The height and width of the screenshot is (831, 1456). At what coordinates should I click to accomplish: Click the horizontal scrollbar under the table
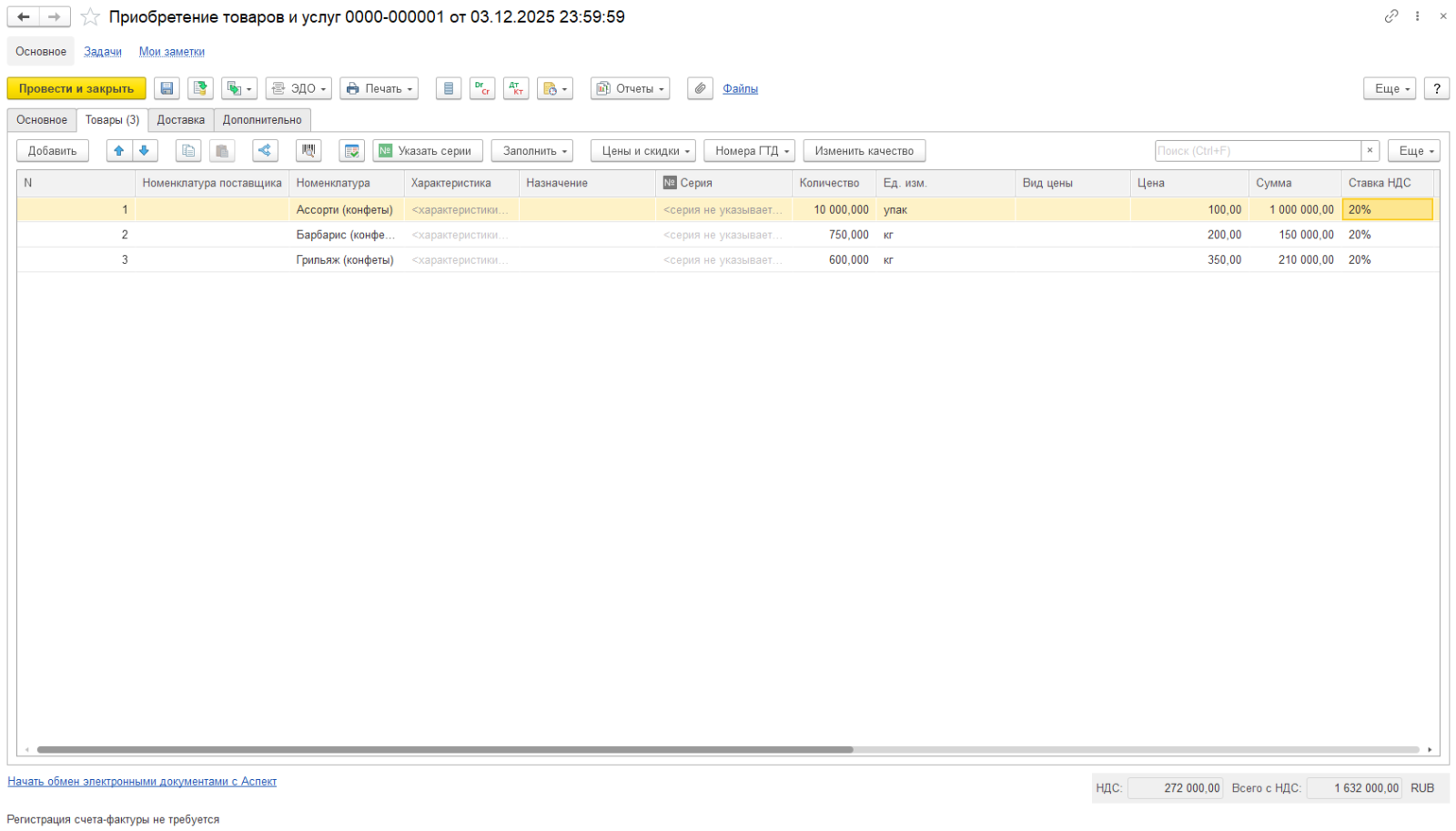pos(444,750)
